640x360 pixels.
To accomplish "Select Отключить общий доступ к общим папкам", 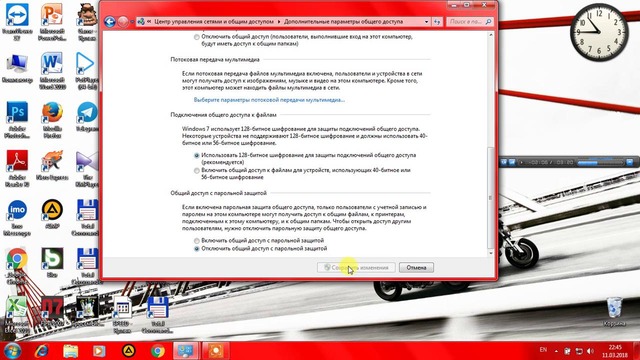I will click(197, 37).
